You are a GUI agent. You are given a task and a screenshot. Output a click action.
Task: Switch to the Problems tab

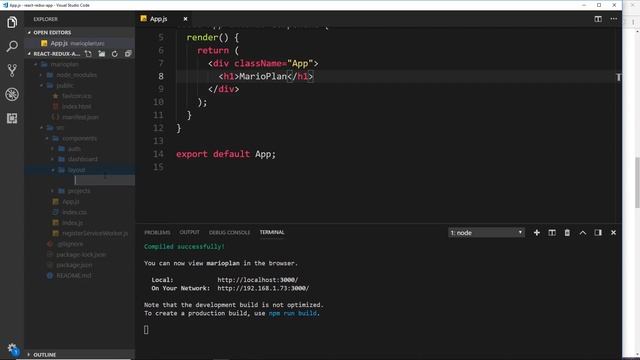tap(157, 232)
